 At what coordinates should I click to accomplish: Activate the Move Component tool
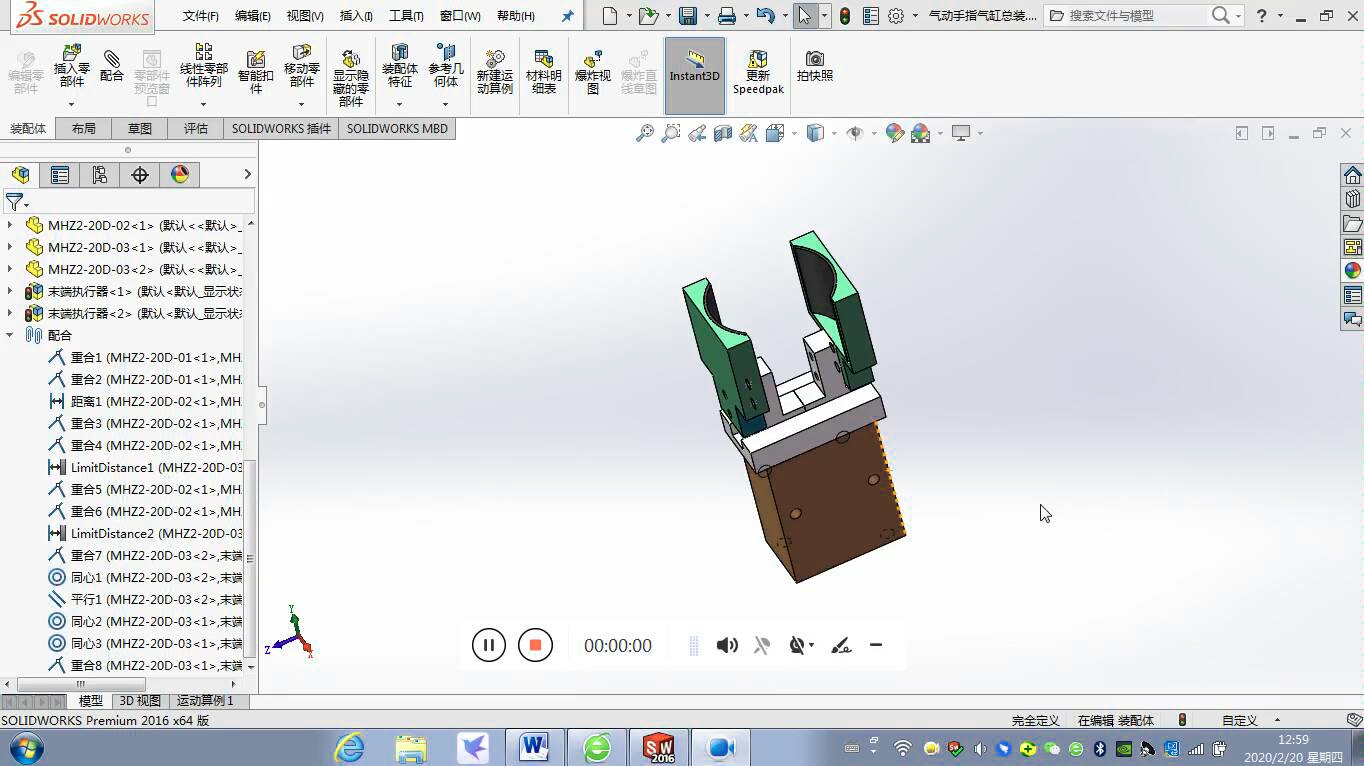tap(302, 70)
